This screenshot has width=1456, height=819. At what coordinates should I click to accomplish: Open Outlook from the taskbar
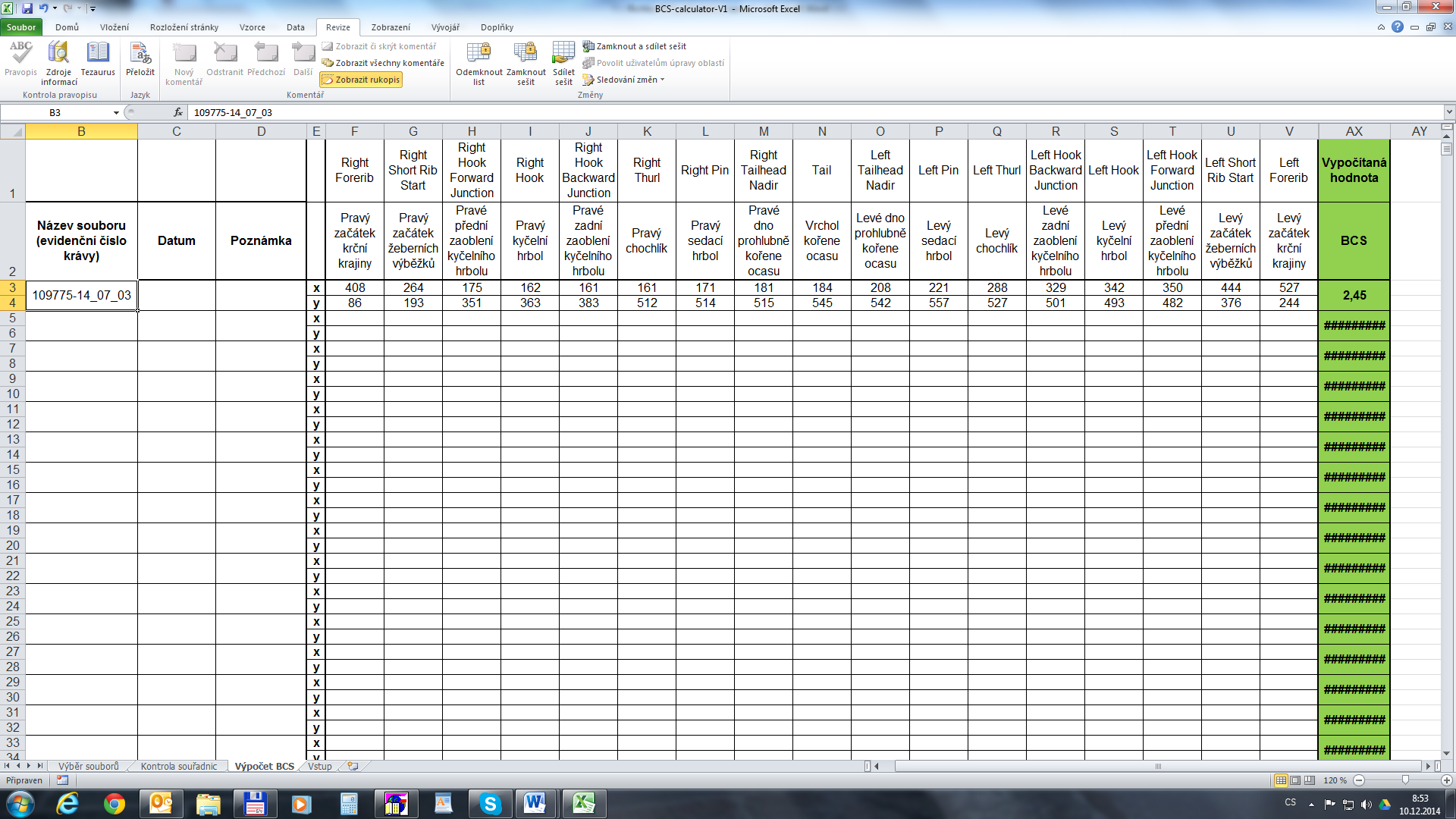(161, 804)
